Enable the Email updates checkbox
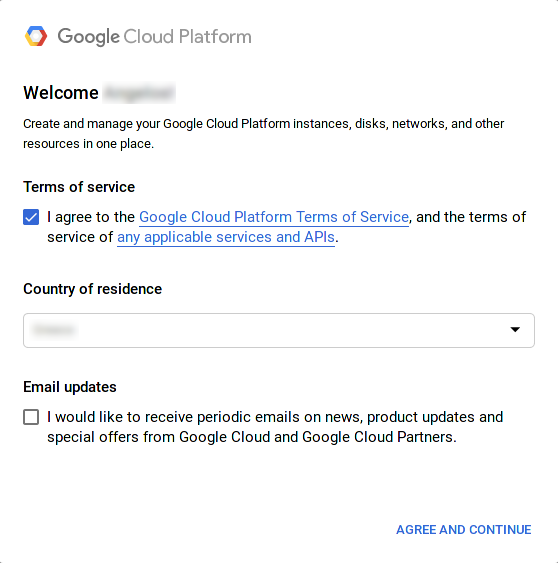This screenshot has width=558, height=563. 31,417
